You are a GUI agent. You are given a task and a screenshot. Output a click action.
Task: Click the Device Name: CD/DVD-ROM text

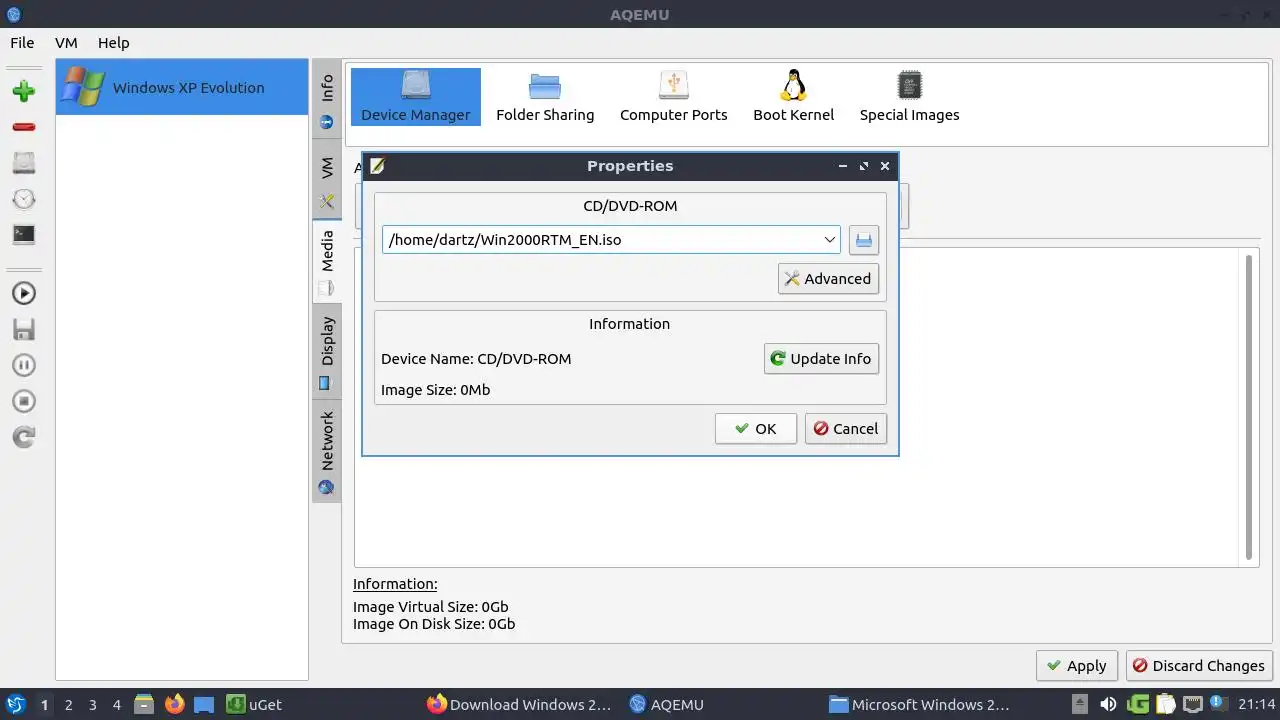coord(476,359)
